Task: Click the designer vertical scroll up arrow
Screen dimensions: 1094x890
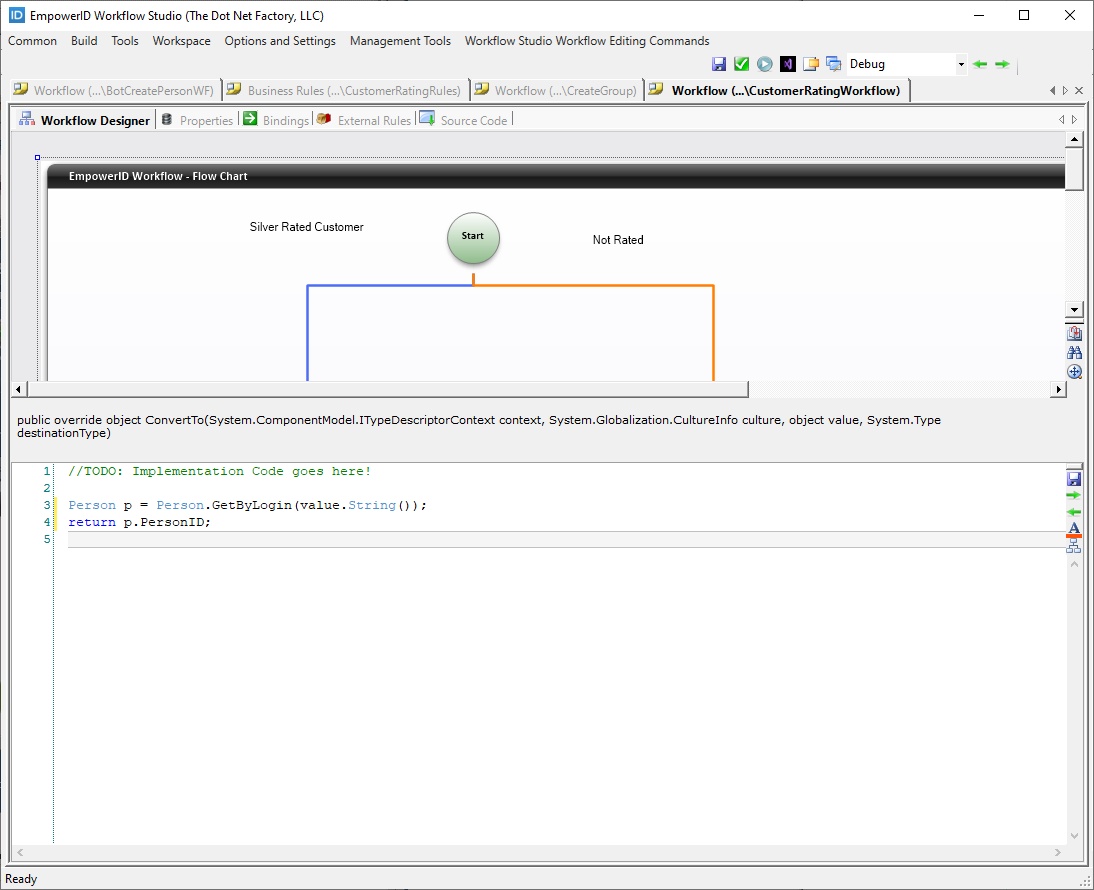Action: click(1074, 139)
